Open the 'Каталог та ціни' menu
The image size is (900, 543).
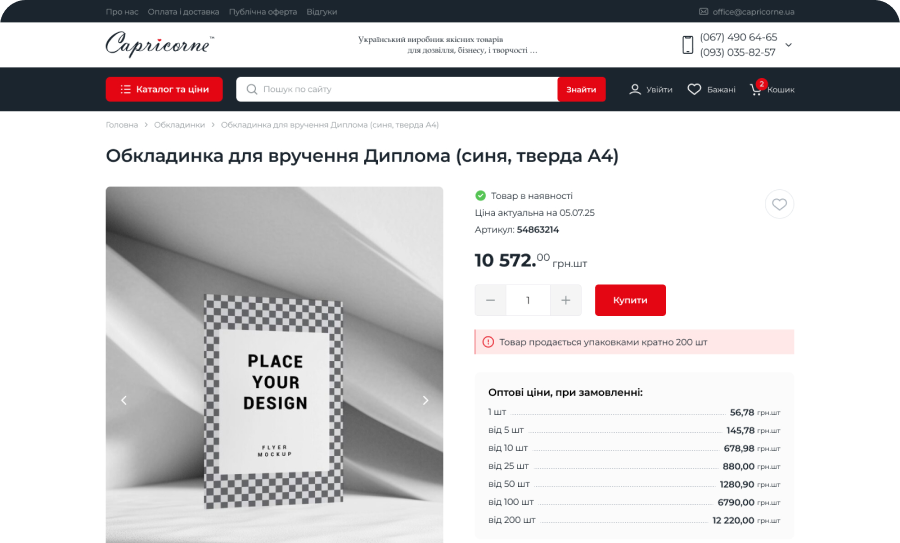click(164, 89)
